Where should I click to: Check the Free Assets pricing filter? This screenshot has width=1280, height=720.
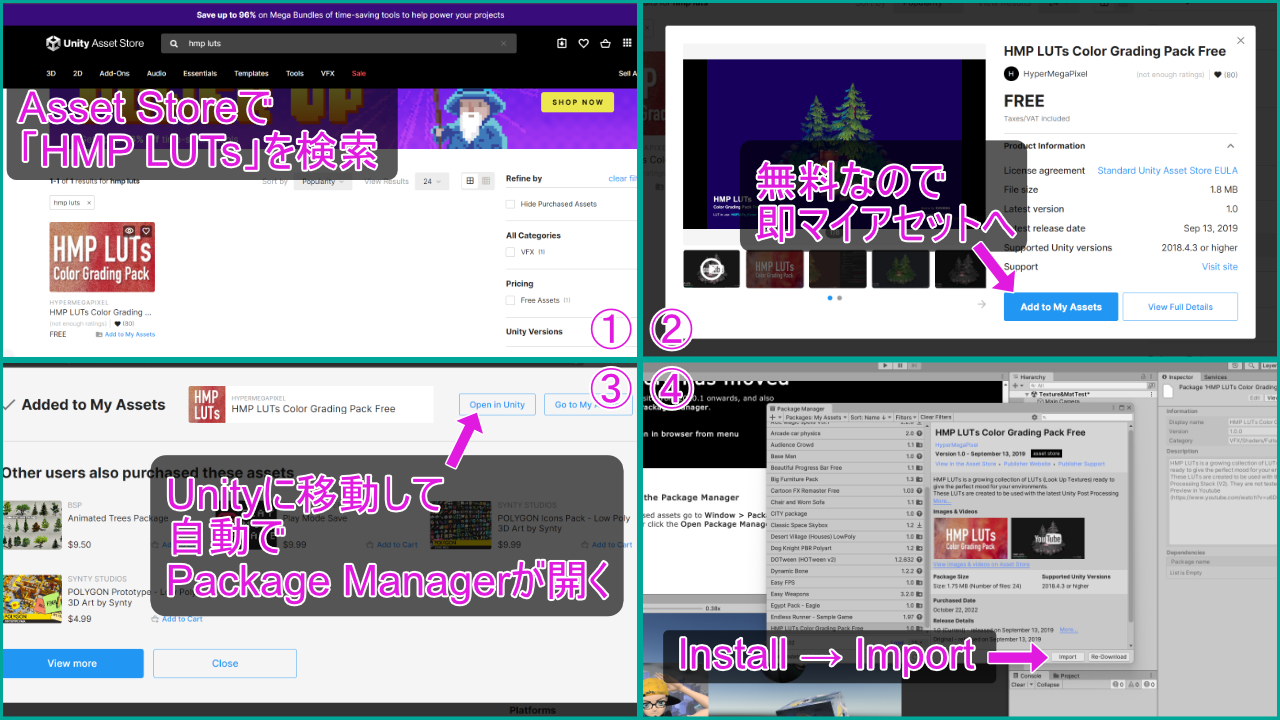(x=510, y=300)
